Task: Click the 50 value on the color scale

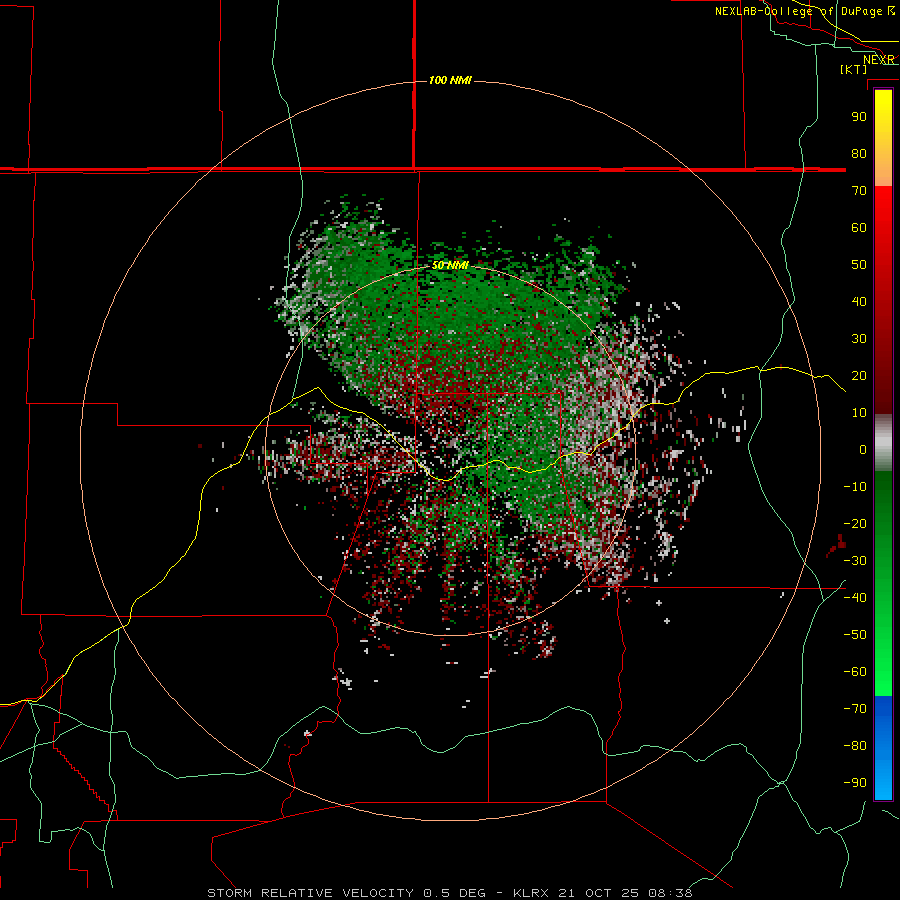Action: pos(859,265)
